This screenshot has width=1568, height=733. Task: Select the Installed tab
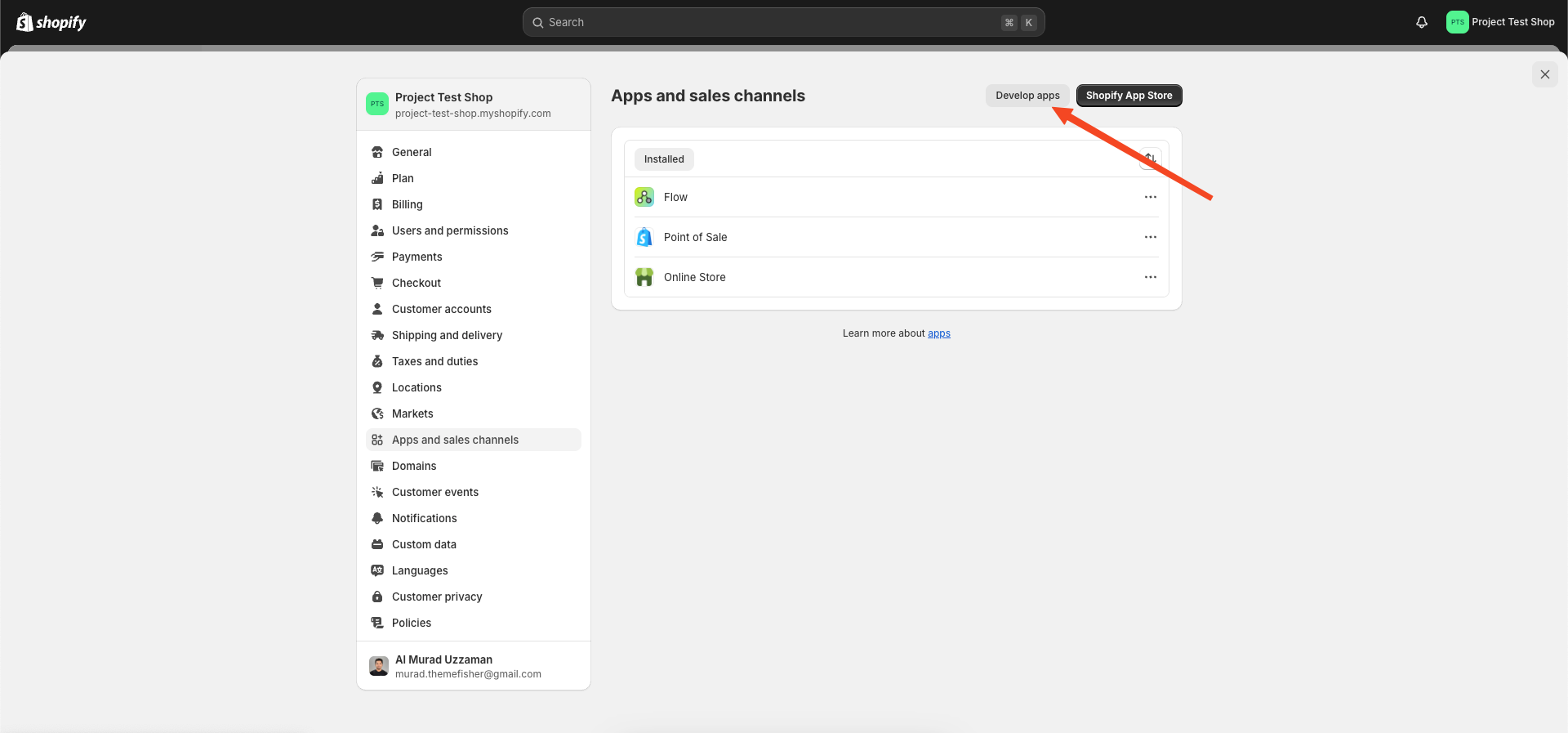pyautogui.click(x=664, y=159)
